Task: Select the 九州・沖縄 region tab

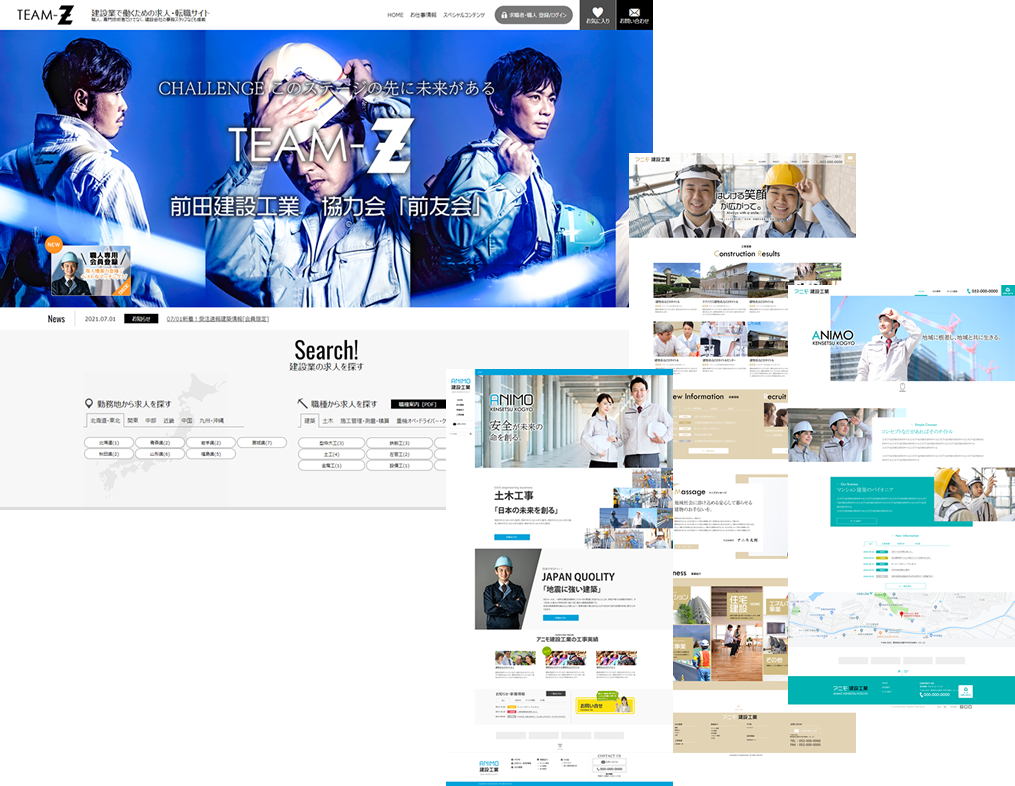Action: coord(211,421)
